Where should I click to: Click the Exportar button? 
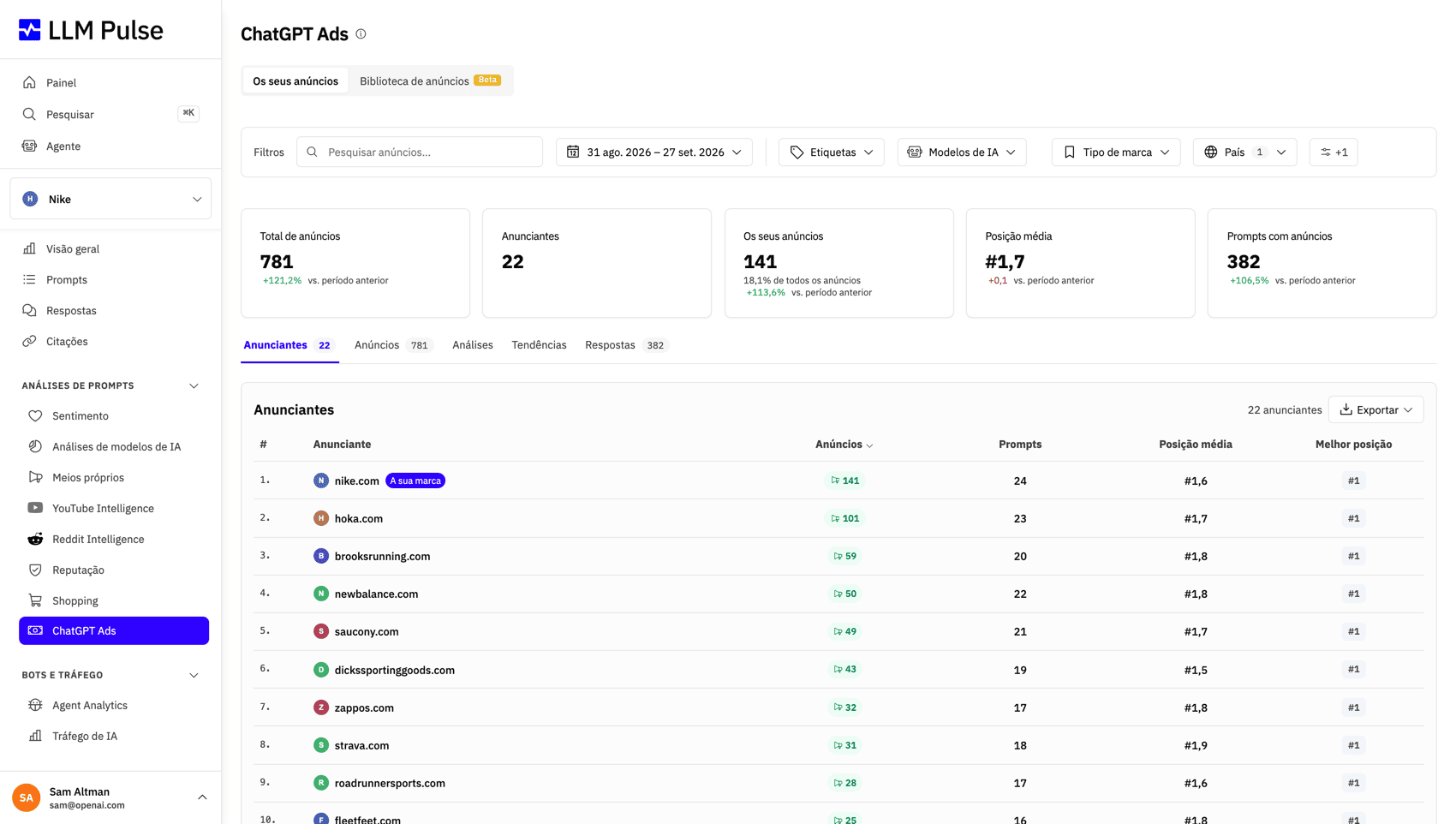(x=1375, y=409)
